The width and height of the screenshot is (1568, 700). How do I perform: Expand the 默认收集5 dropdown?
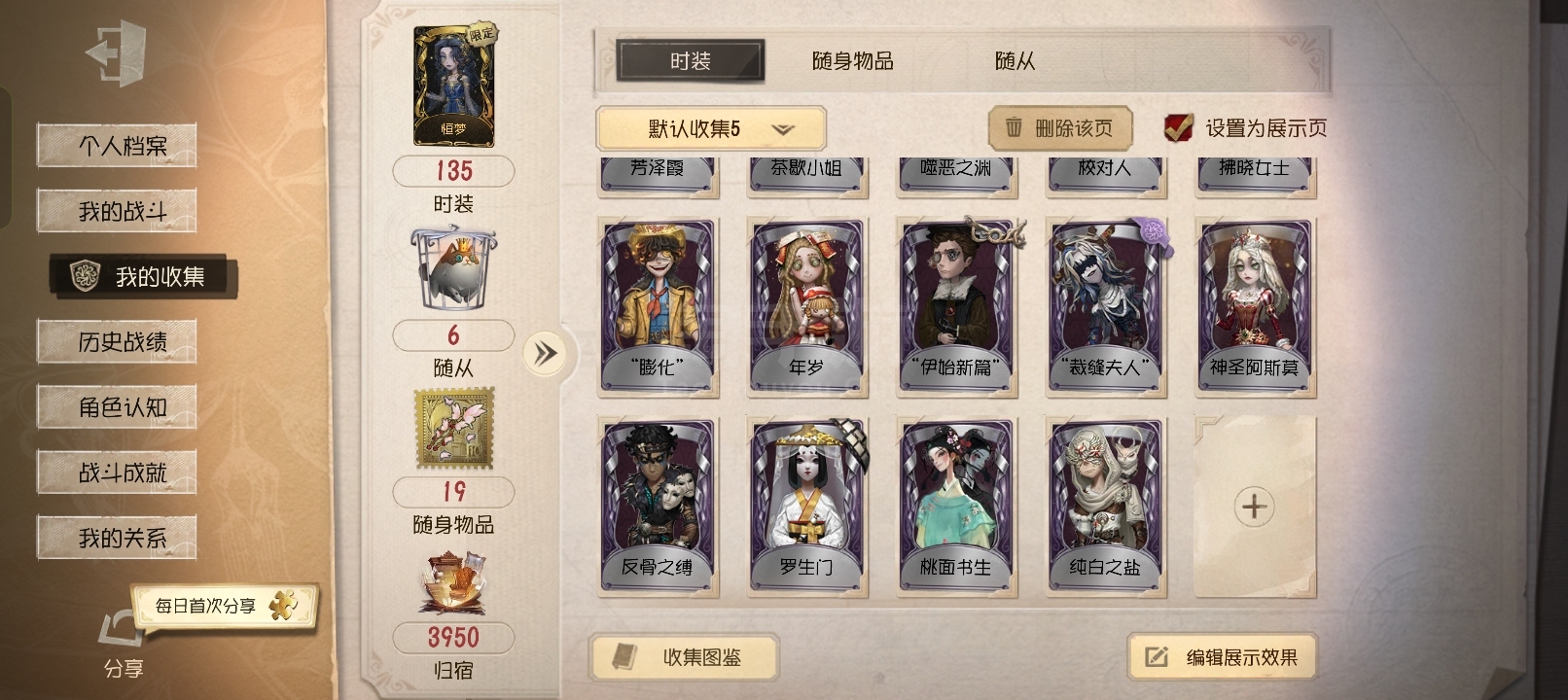[x=711, y=129]
